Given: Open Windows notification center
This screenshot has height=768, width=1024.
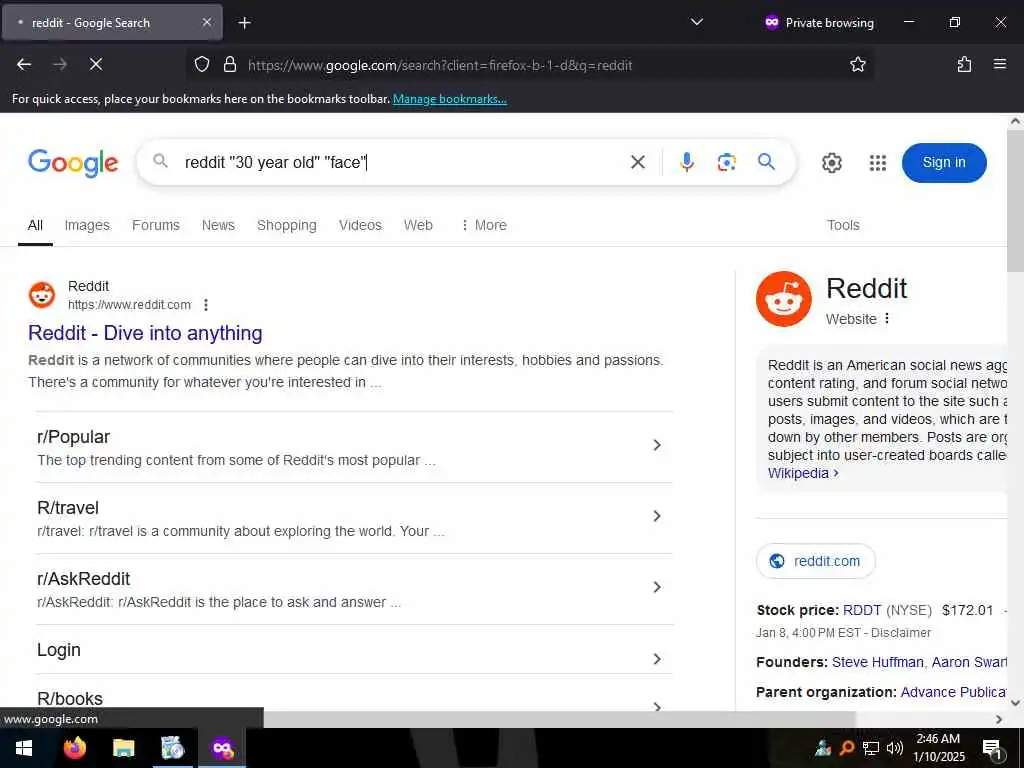Looking at the screenshot, I should pyautogui.click(x=992, y=748).
